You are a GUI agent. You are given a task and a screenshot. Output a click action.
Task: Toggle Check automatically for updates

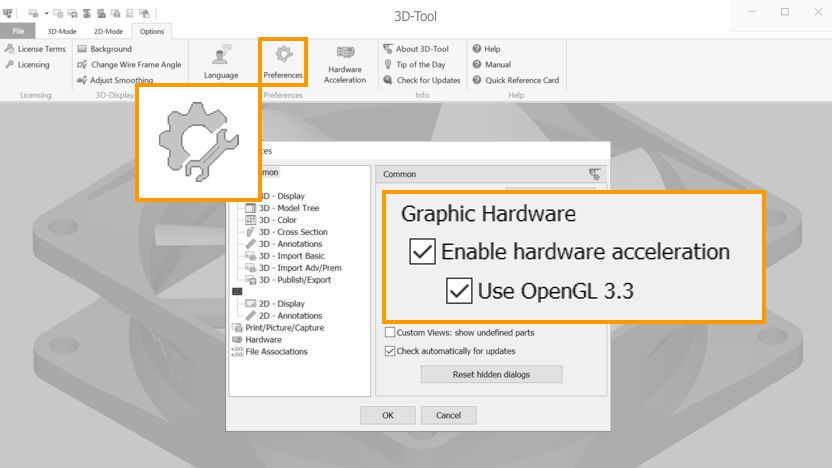(390, 351)
